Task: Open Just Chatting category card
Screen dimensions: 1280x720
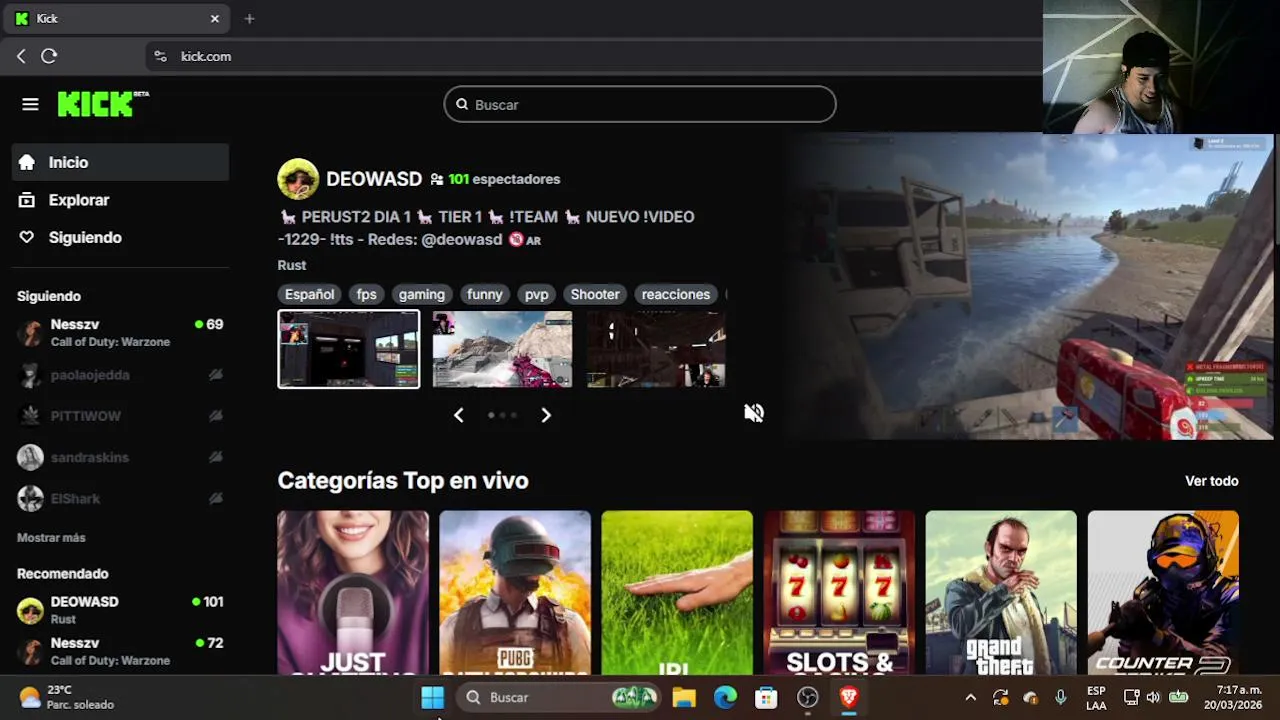Action: click(353, 592)
